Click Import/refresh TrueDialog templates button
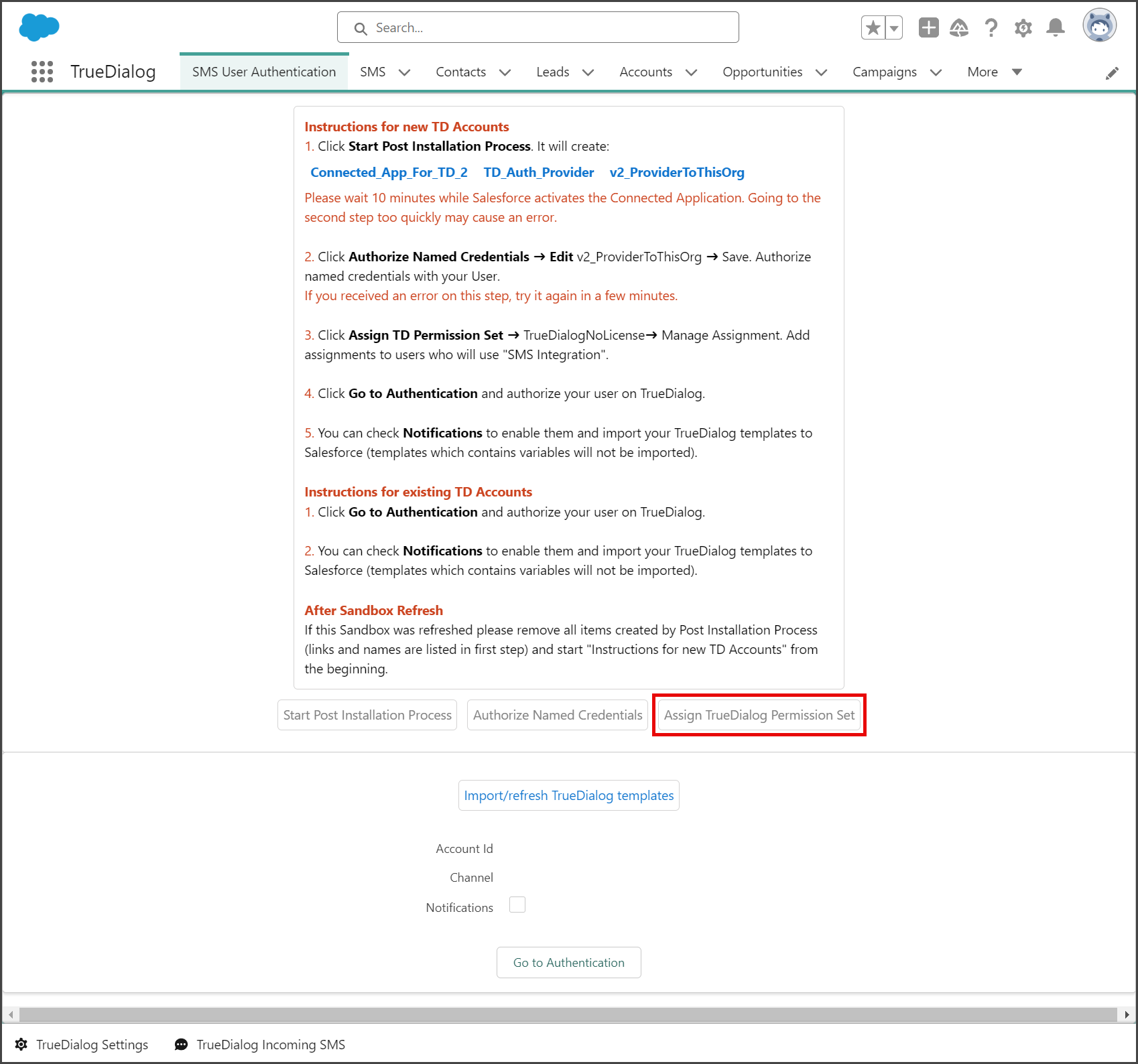Image resolution: width=1138 pixels, height=1064 pixels. pyautogui.click(x=569, y=795)
